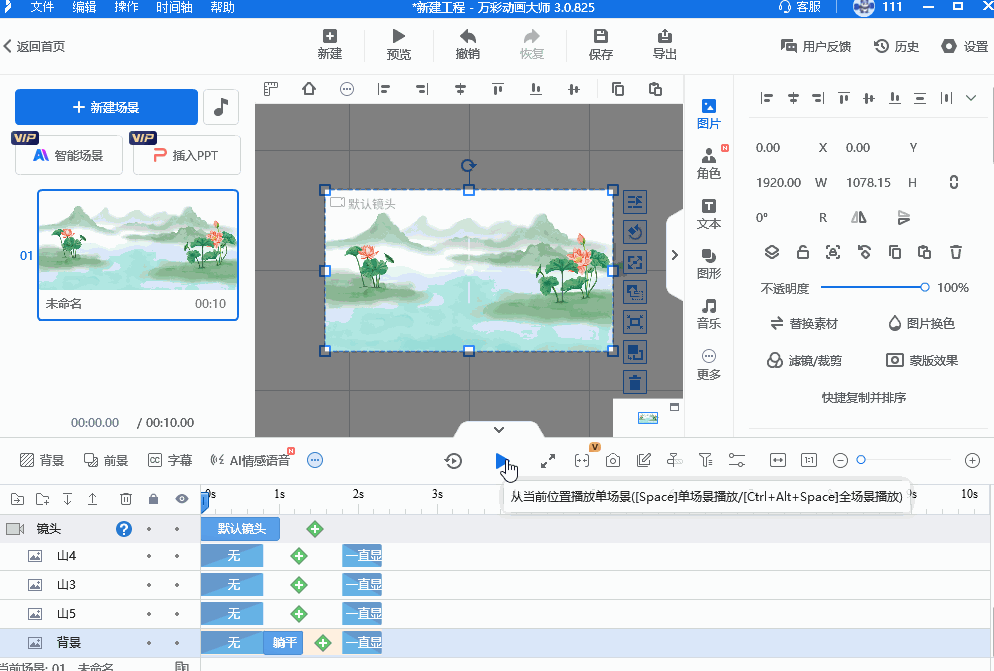Screen dimensions: 994x671
Task: Toggle the eye visibility icon in timeline header
Action: point(182,498)
